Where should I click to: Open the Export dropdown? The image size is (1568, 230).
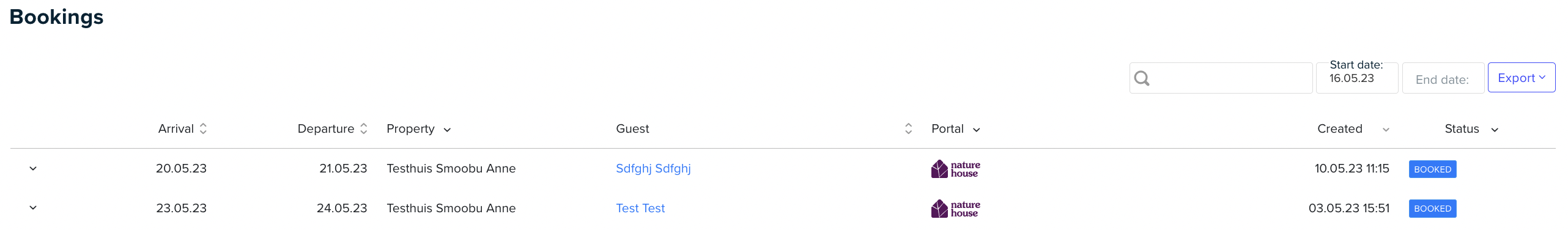point(1521,78)
